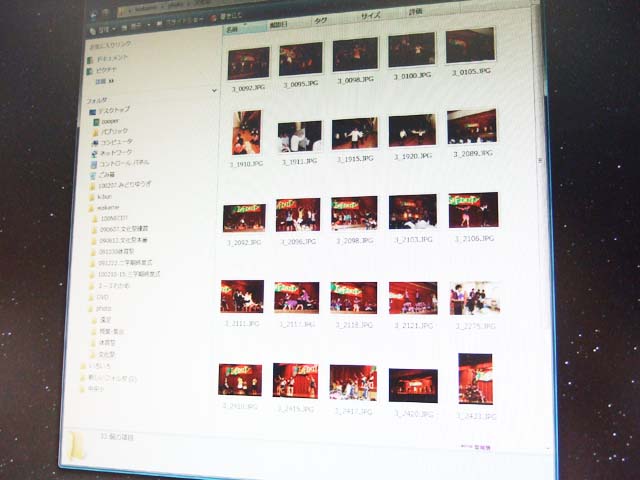Select the wakame folder

tap(104, 207)
